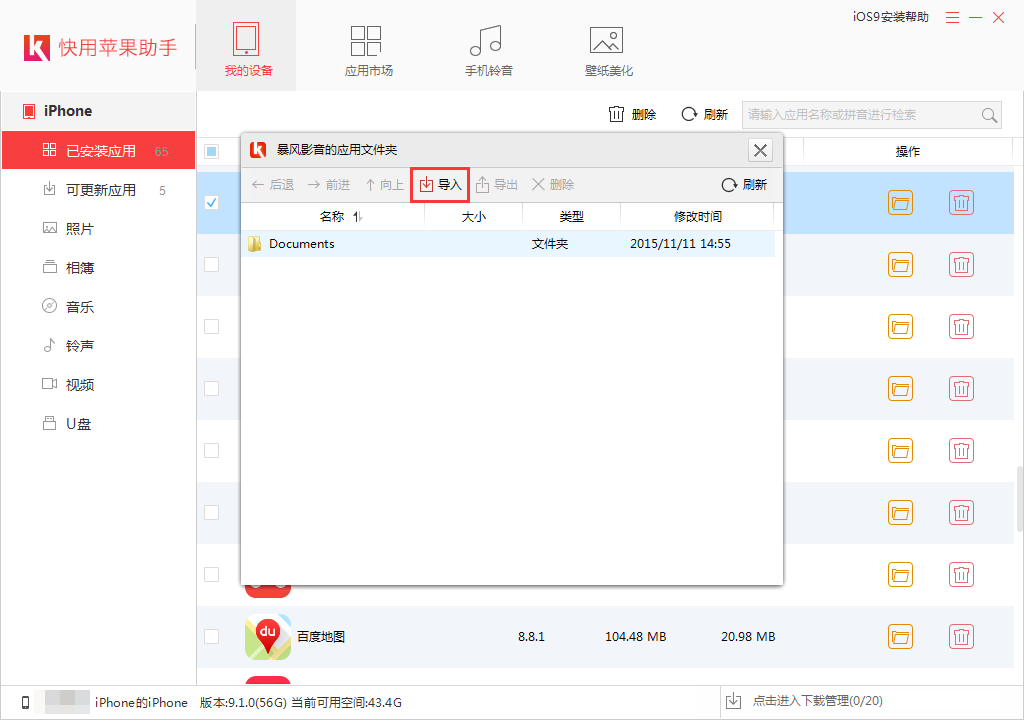Select 我的设备 in the top navigation

246,45
